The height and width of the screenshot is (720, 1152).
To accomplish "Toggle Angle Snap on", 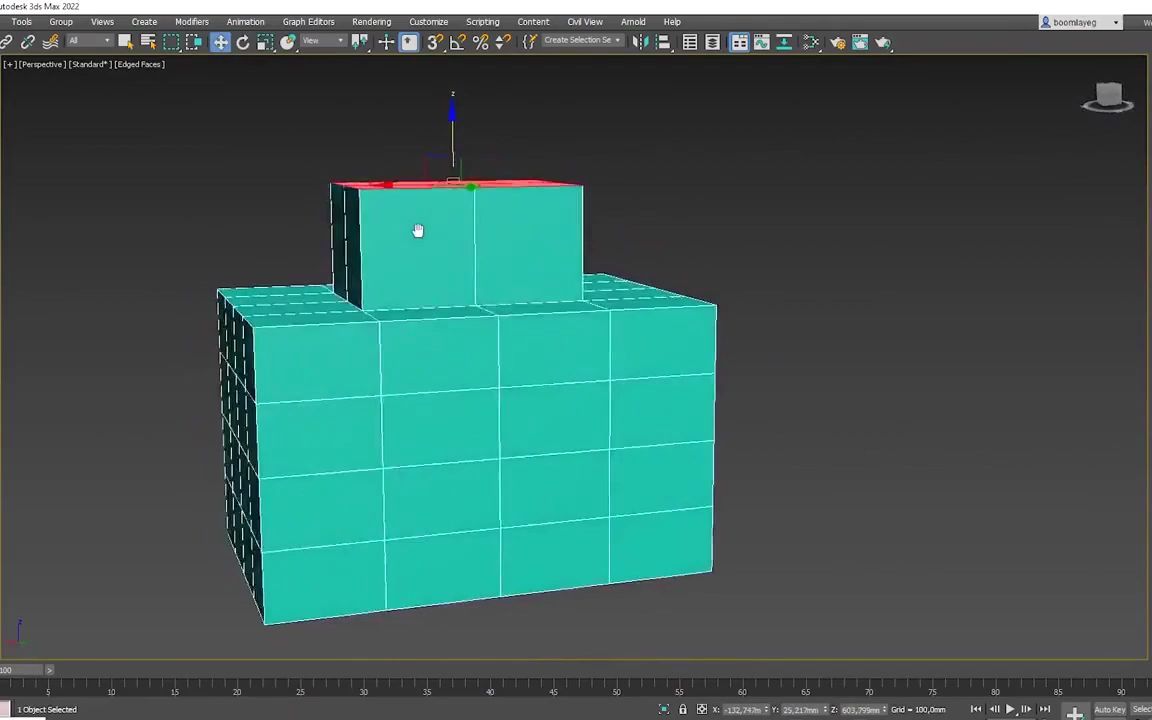I will (457, 41).
